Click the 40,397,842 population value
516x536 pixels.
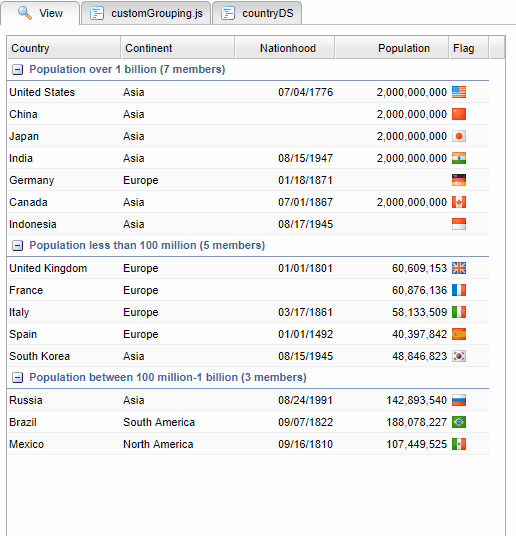[419, 334]
